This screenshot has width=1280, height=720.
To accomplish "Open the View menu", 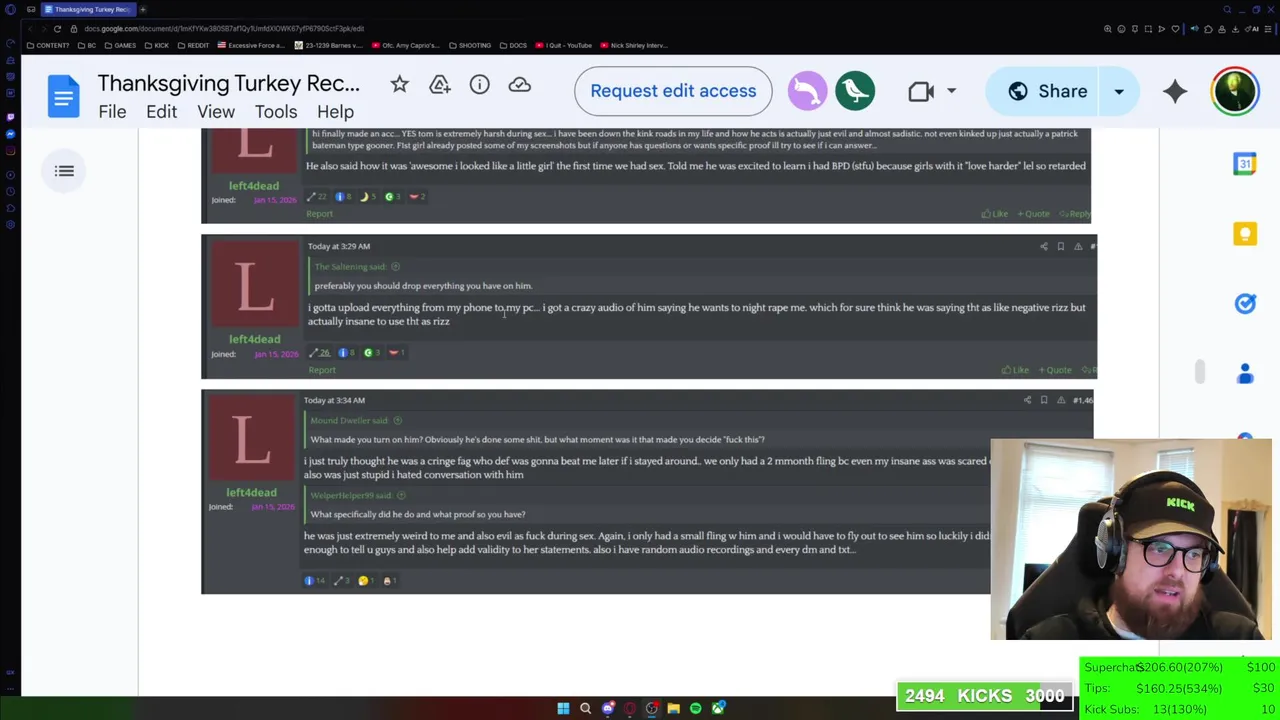I will pos(216,112).
